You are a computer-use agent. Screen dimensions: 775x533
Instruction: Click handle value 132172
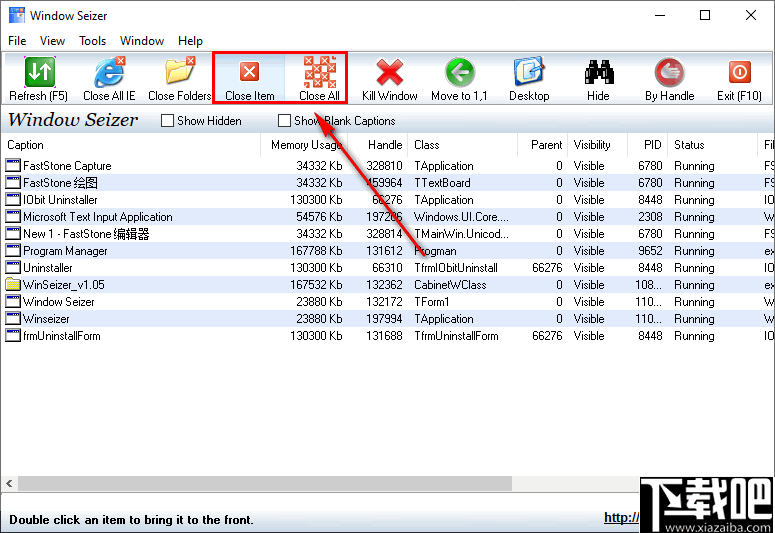[385, 302]
